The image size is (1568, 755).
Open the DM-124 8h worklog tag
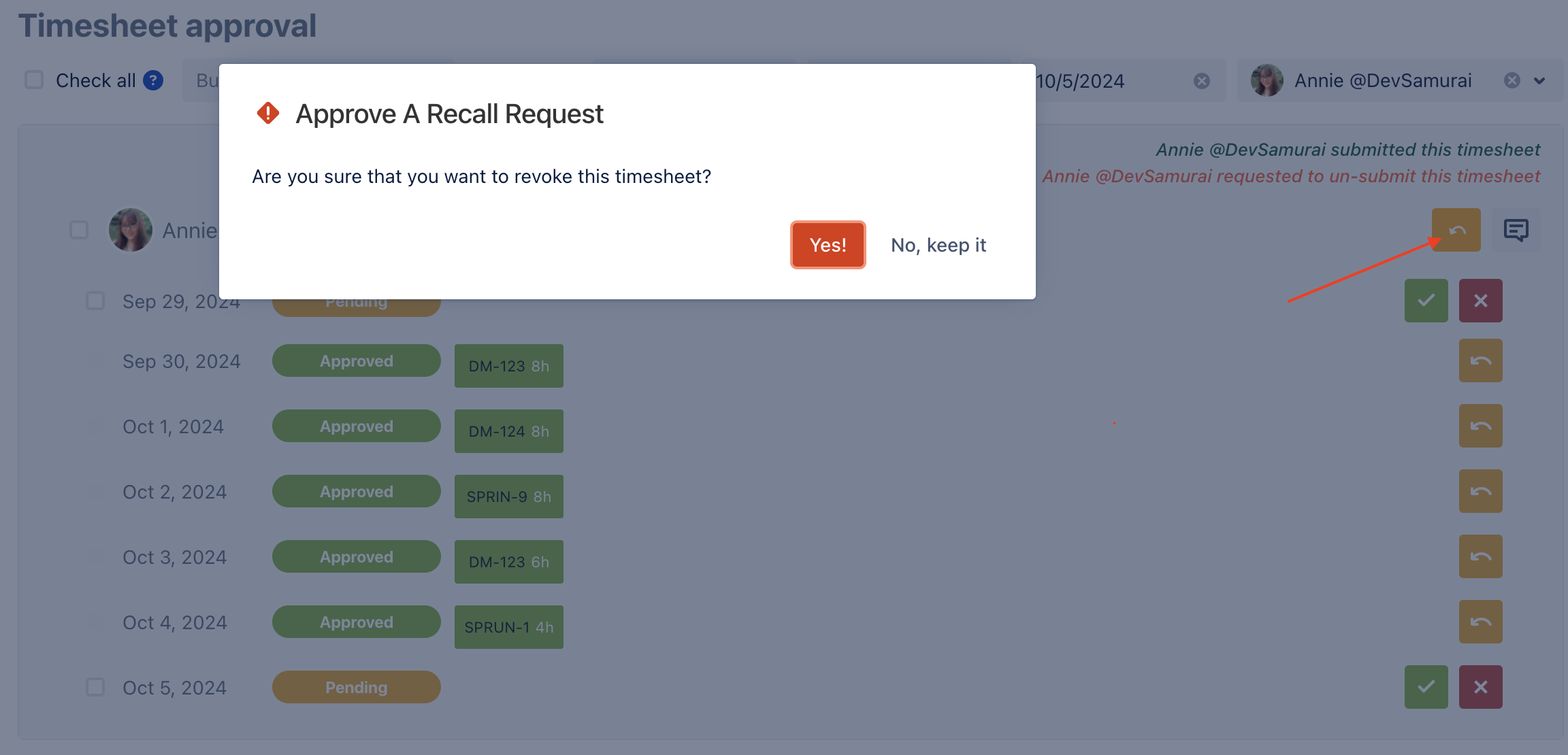tap(509, 431)
